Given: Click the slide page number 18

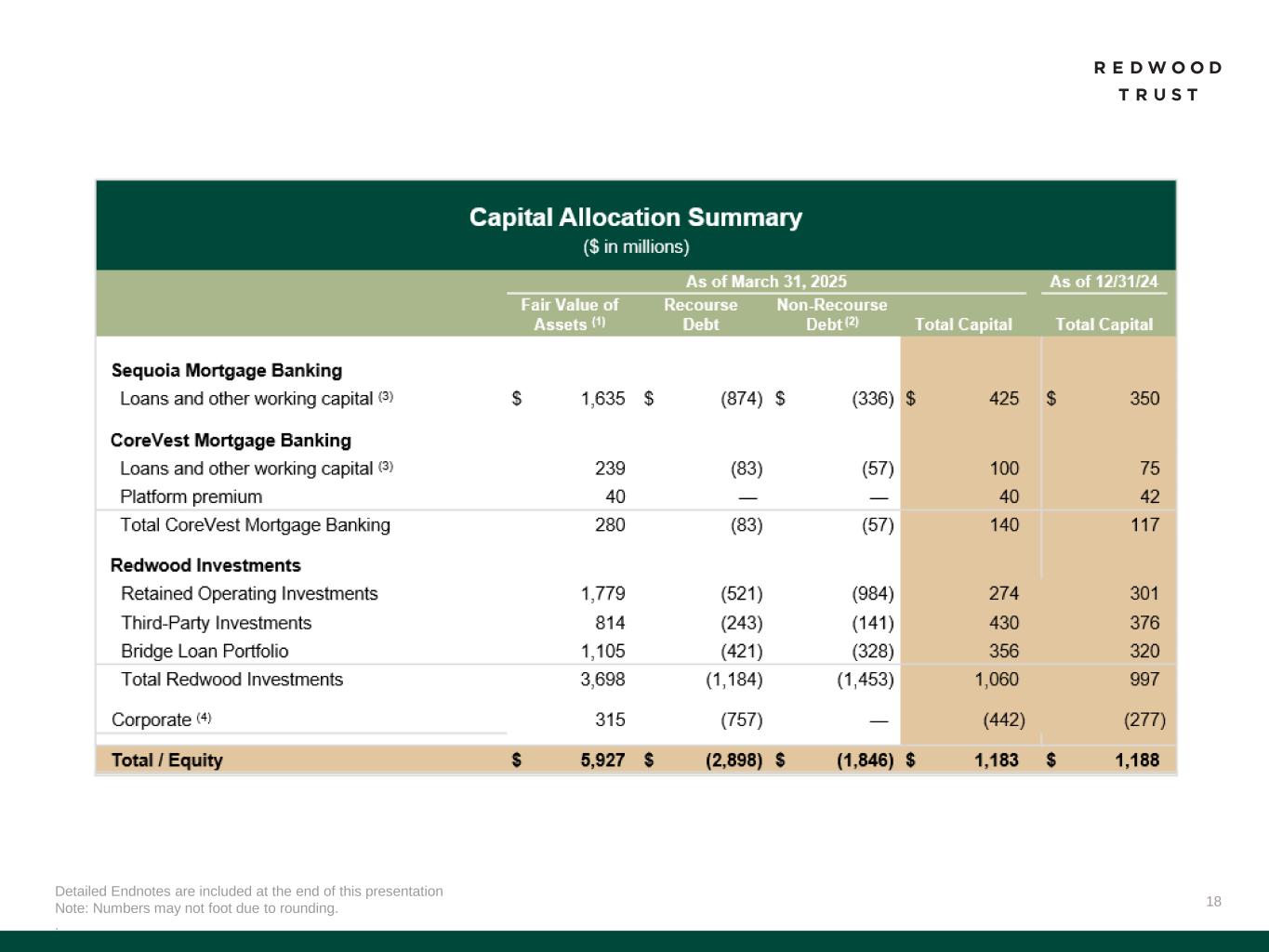Looking at the screenshot, I should click(1213, 902).
